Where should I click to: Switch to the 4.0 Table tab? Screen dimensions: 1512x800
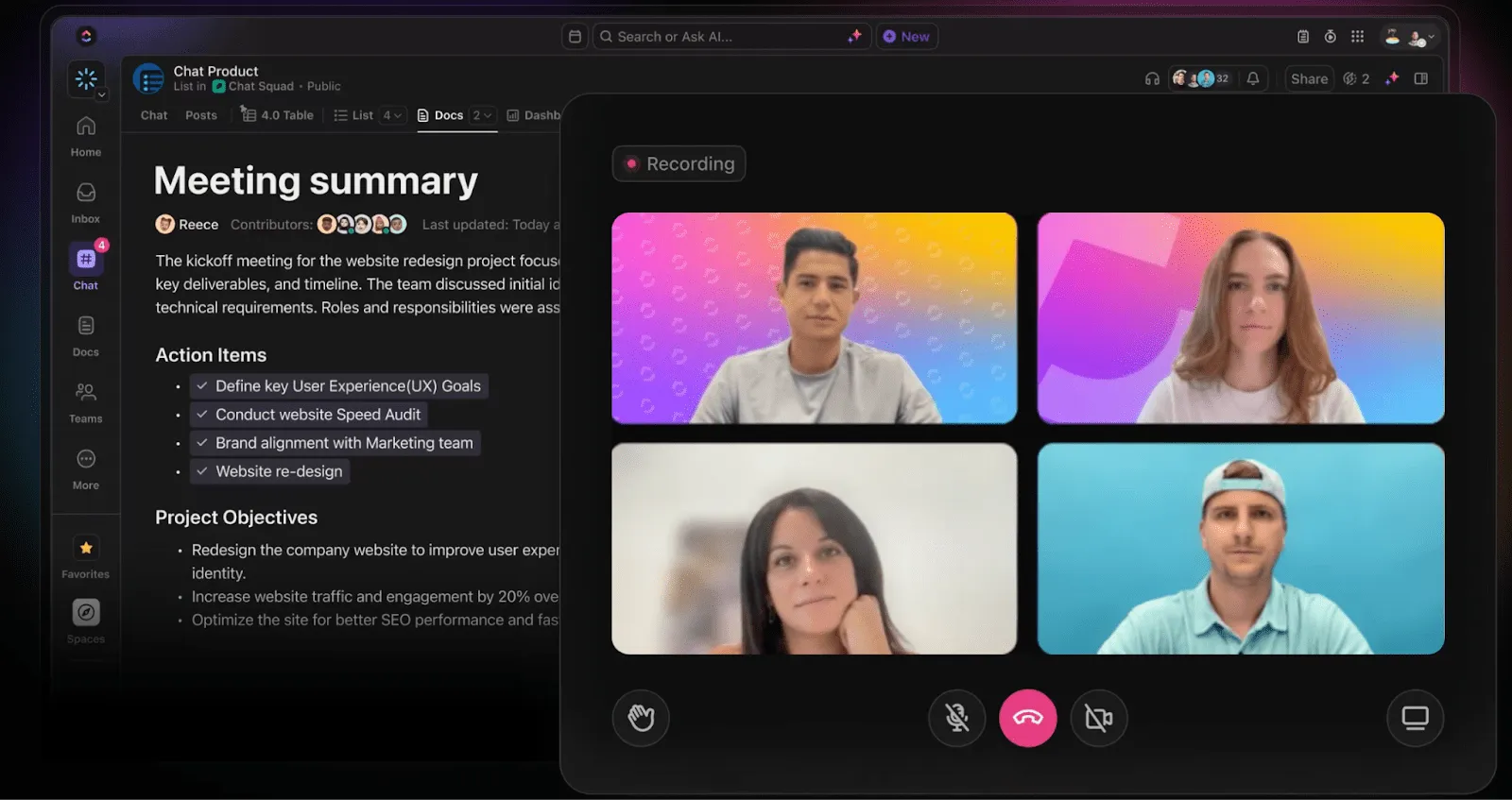(277, 115)
